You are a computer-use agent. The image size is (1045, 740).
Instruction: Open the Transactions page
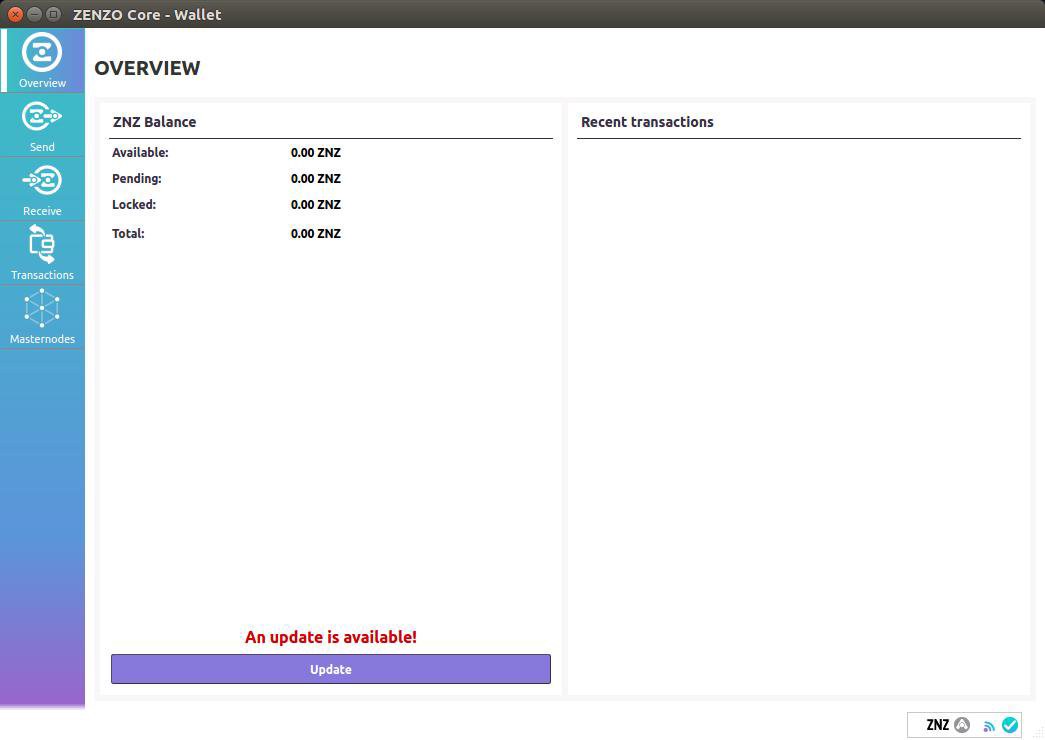(x=42, y=253)
